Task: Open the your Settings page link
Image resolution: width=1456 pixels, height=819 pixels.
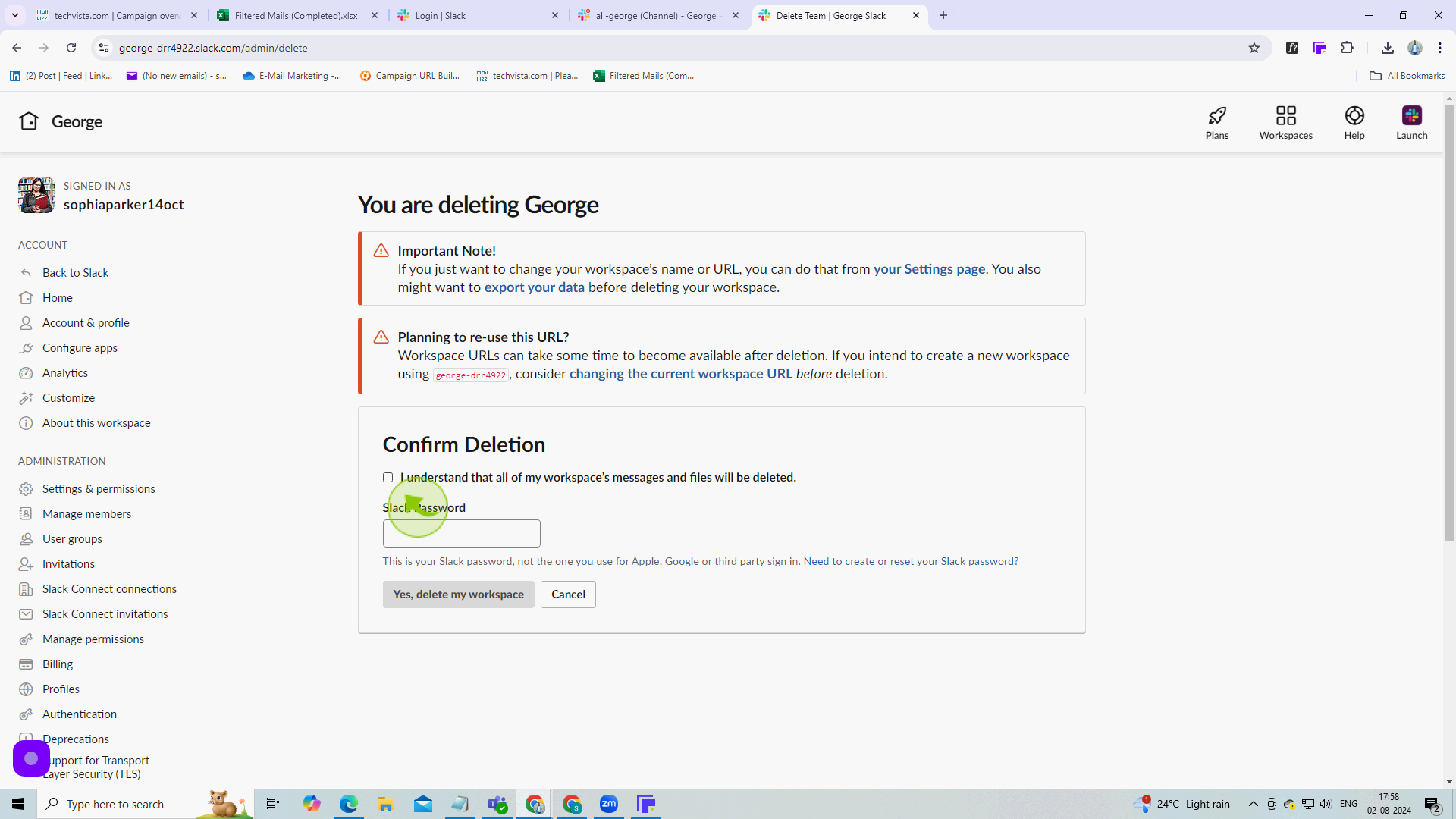Action: (x=929, y=269)
